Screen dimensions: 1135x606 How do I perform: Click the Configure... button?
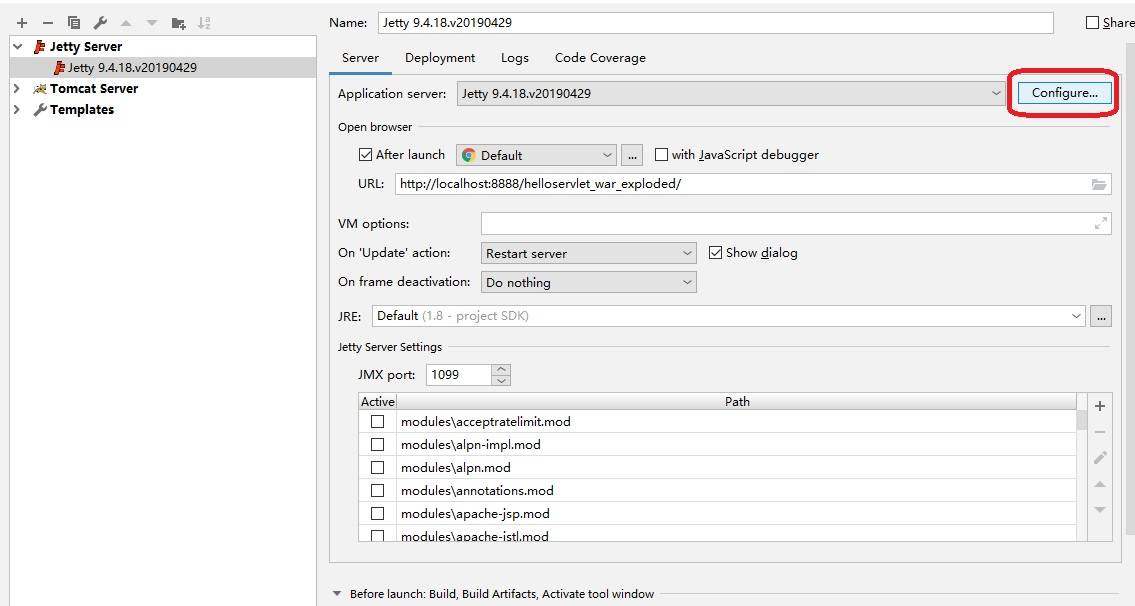pyautogui.click(x=1064, y=93)
